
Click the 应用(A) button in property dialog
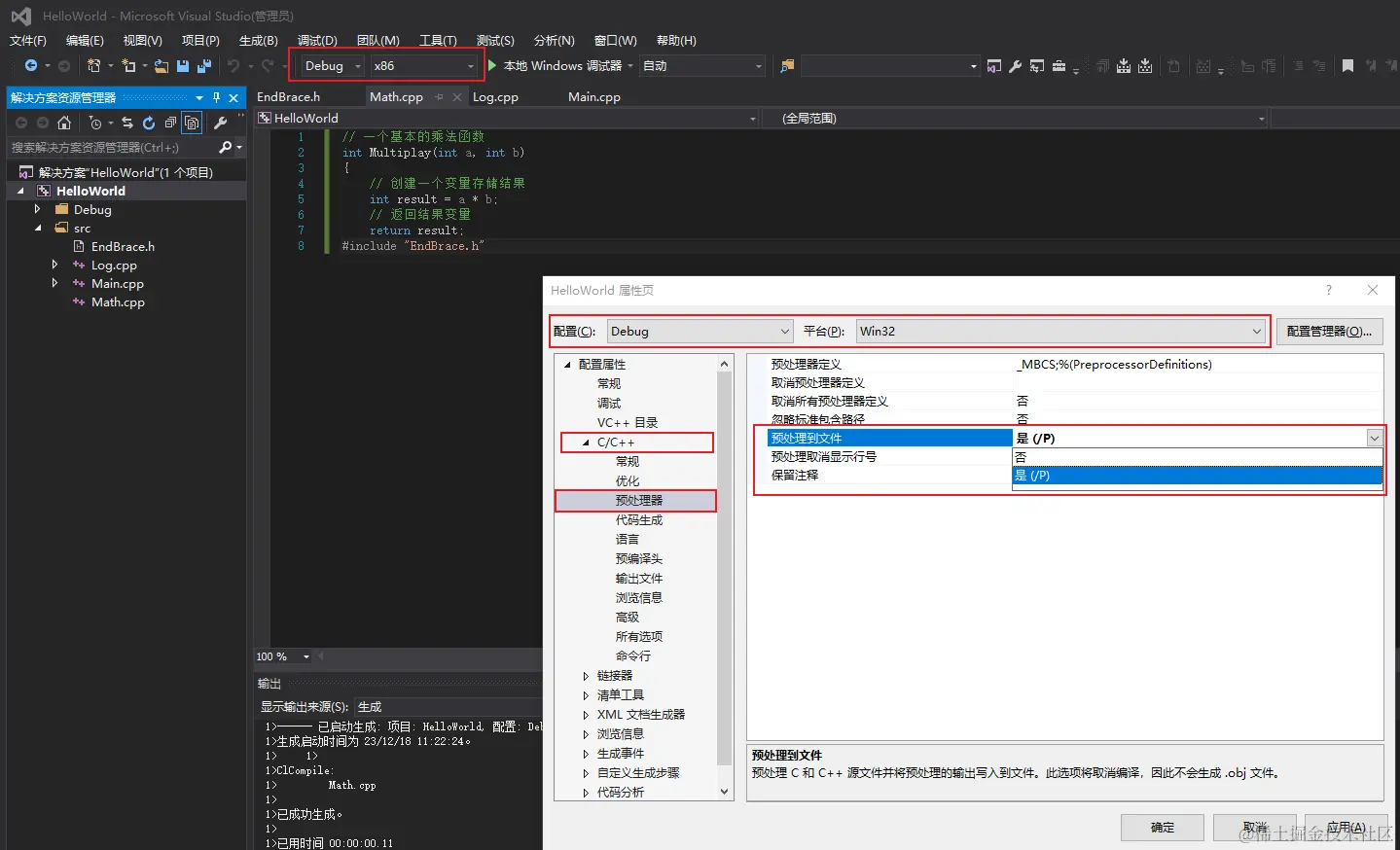(x=1346, y=828)
